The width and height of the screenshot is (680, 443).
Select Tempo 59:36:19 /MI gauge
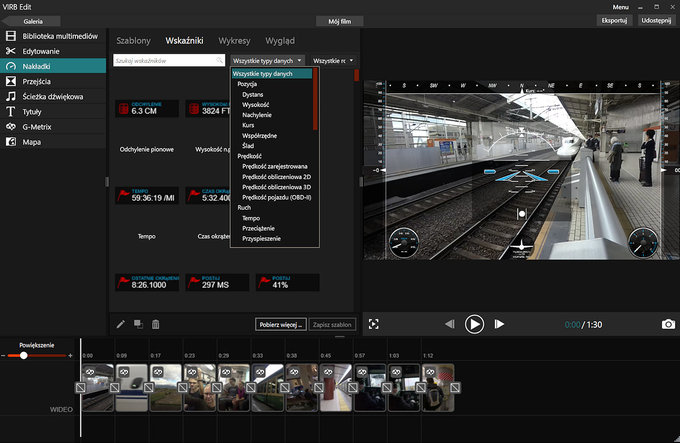(147, 195)
